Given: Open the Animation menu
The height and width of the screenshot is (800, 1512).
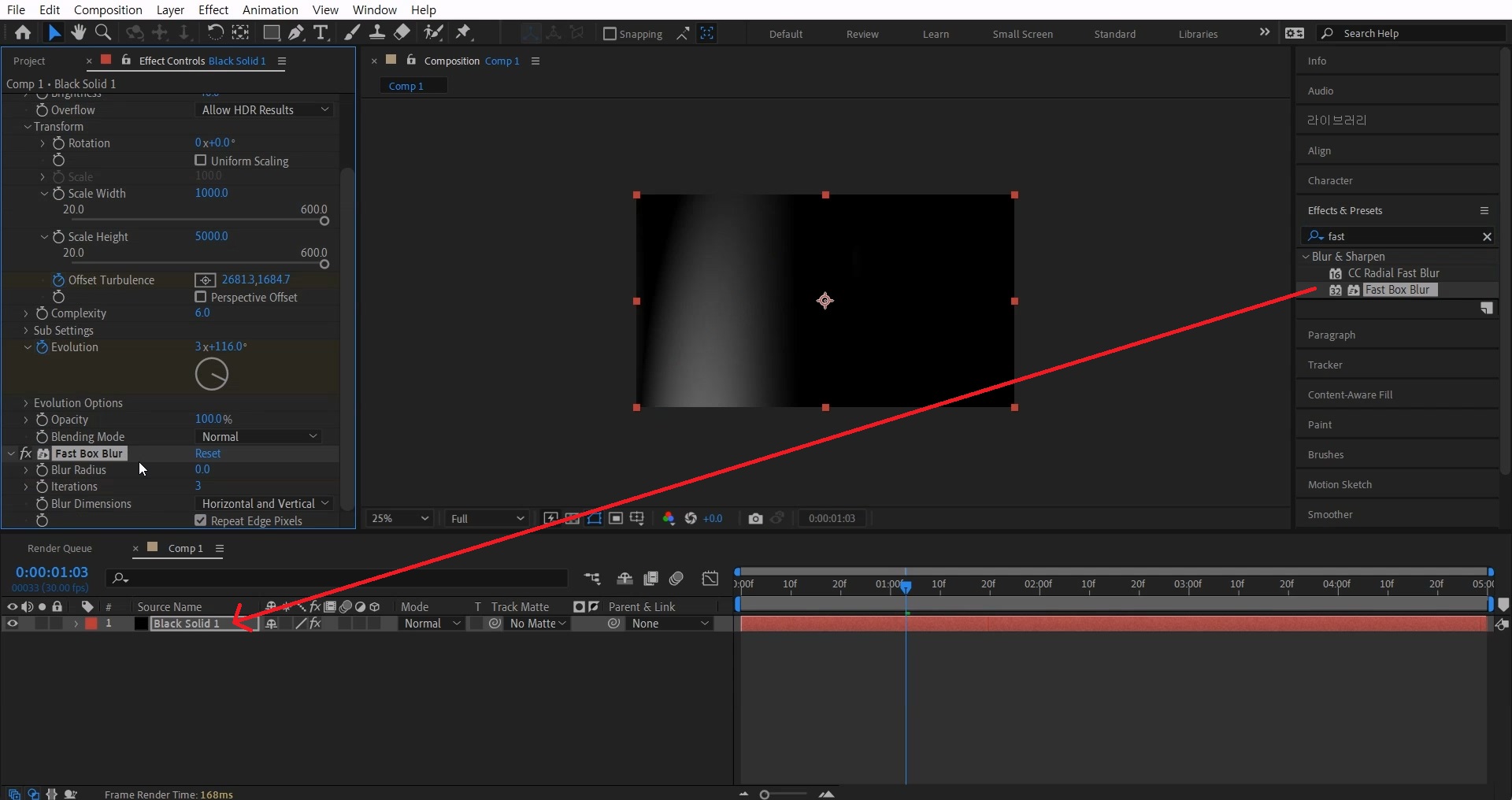Looking at the screenshot, I should tap(270, 9).
